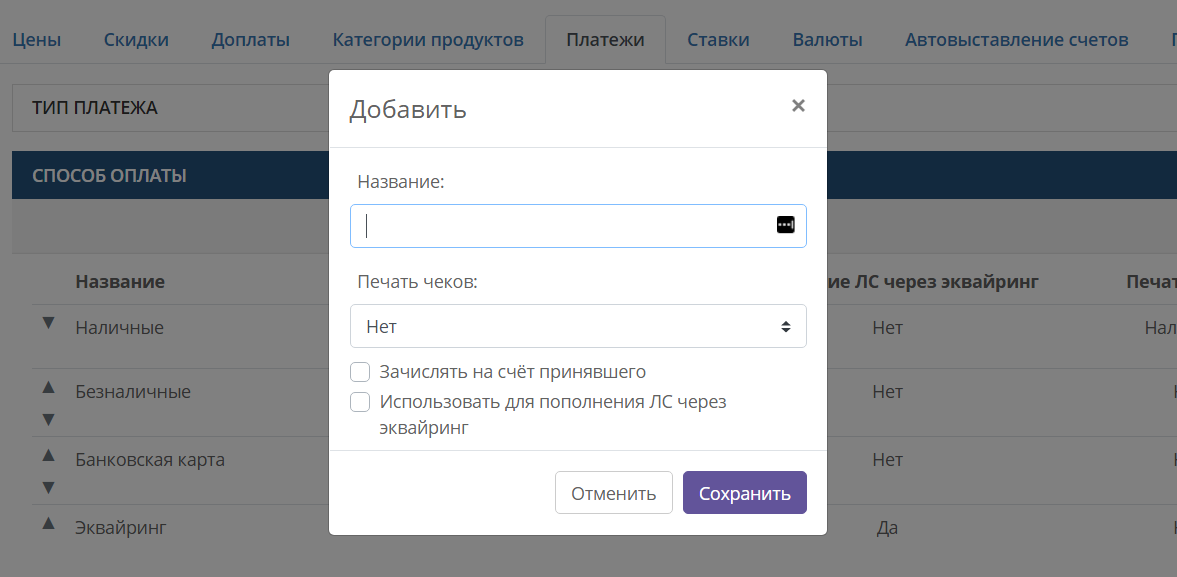Open the Категории продуктов tab
This screenshot has width=1177, height=577.
[428, 40]
